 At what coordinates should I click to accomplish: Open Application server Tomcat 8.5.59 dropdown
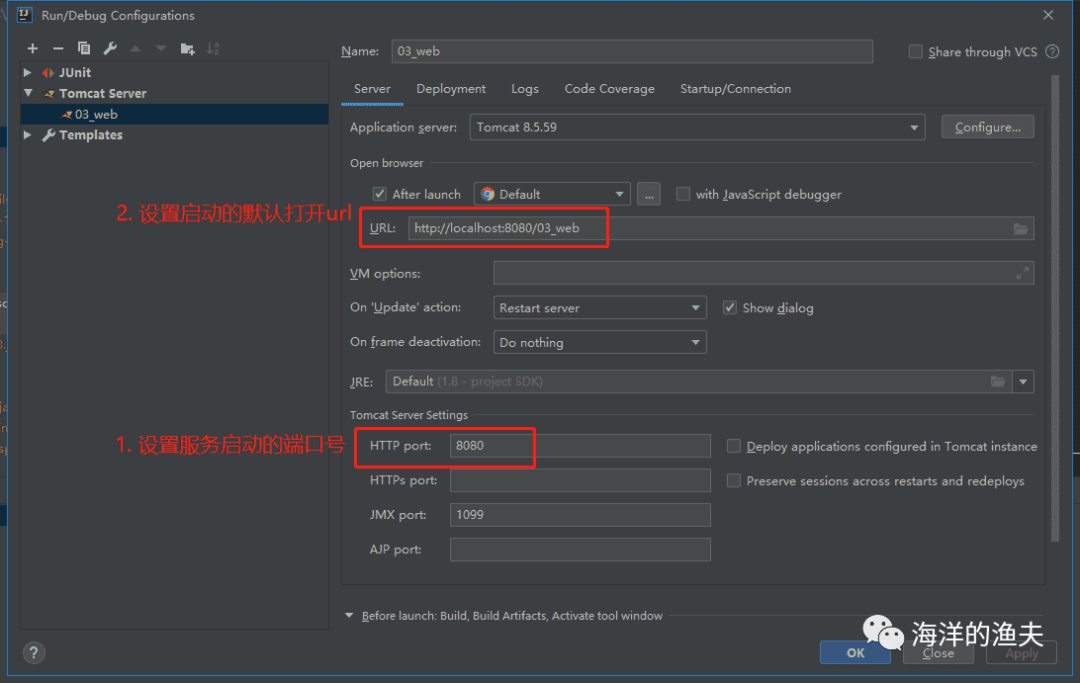tap(697, 127)
